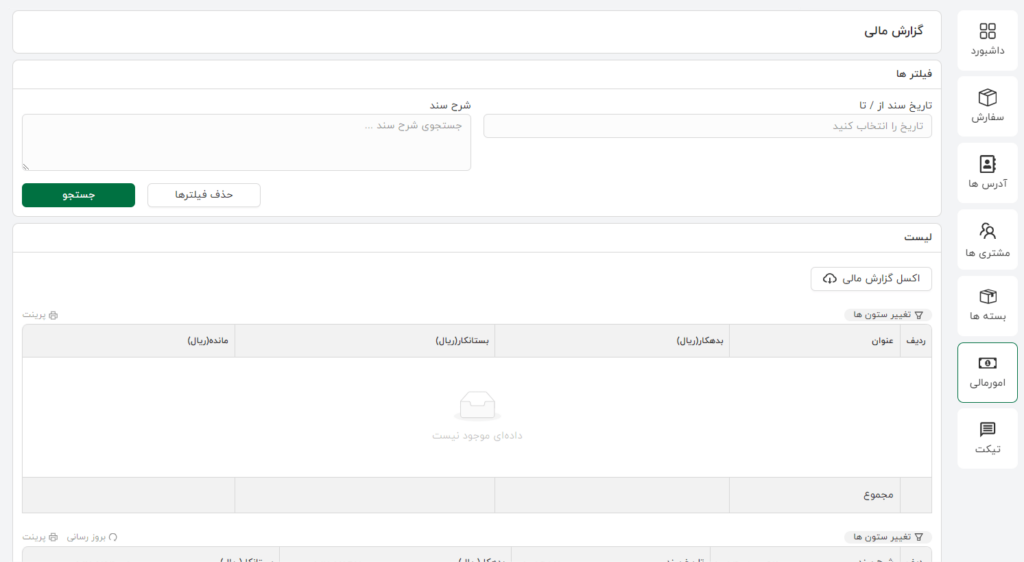Go to سفارش (Orders) in the sidebar
Image resolution: width=1024 pixels, height=562 pixels.
(x=987, y=106)
